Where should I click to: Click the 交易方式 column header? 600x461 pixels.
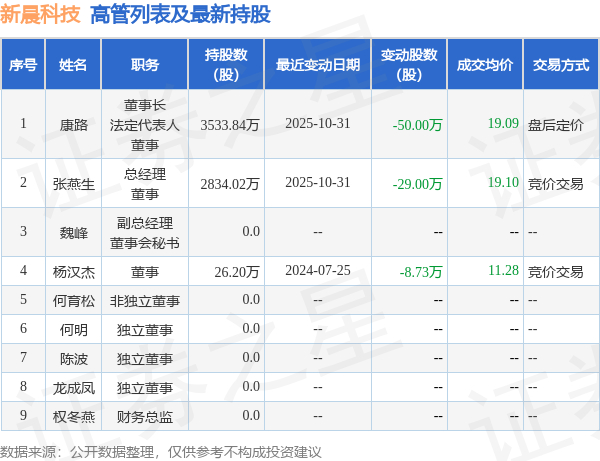coord(561,64)
